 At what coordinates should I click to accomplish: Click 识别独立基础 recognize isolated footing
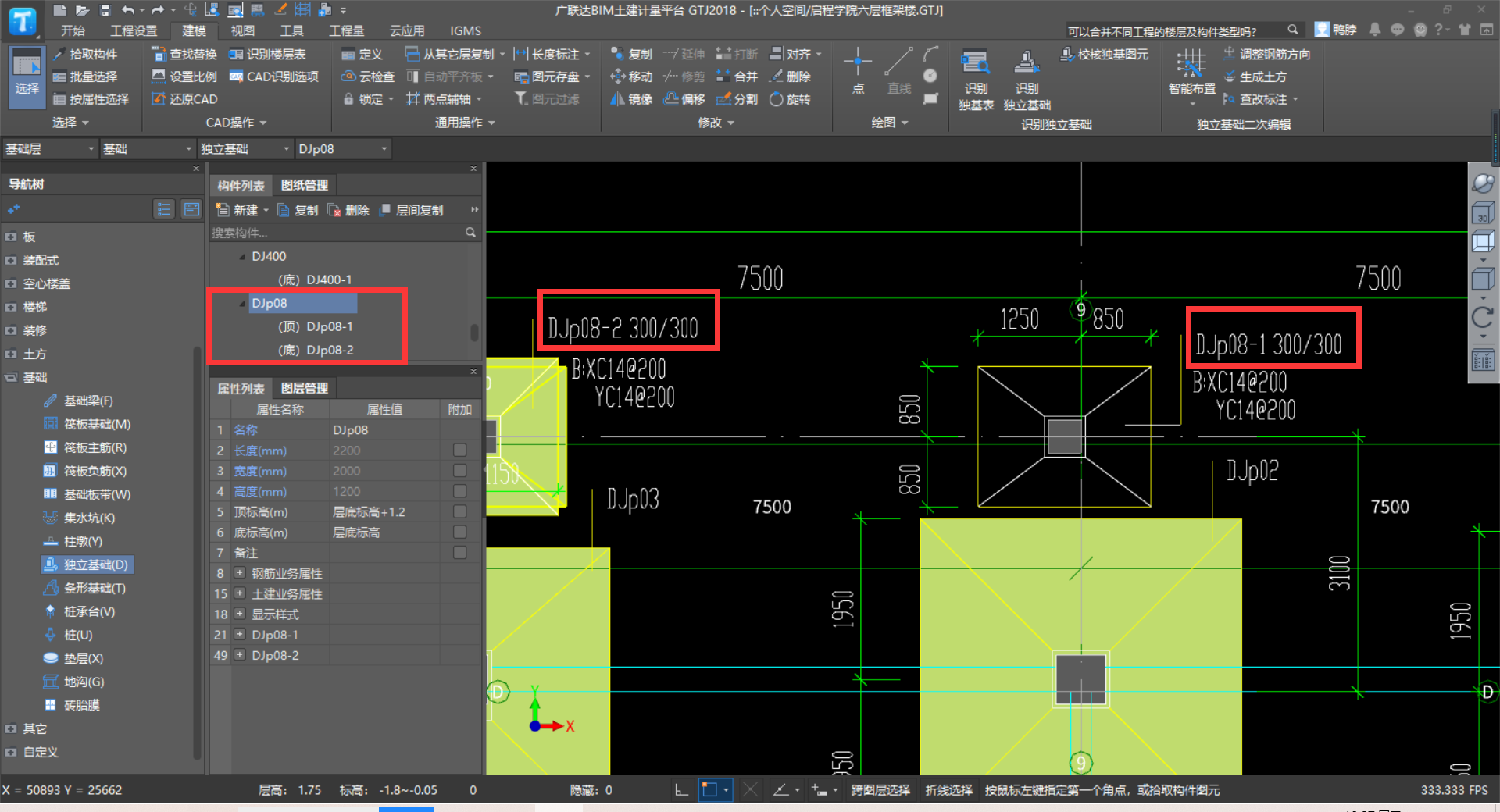click(x=1027, y=81)
